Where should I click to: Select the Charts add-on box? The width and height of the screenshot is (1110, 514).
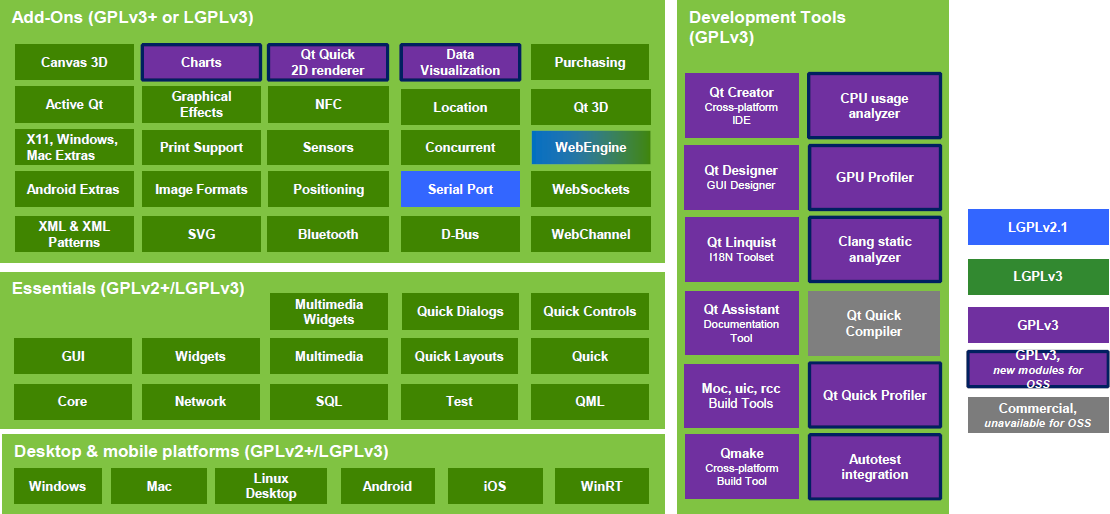pyautogui.click(x=201, y=62)
